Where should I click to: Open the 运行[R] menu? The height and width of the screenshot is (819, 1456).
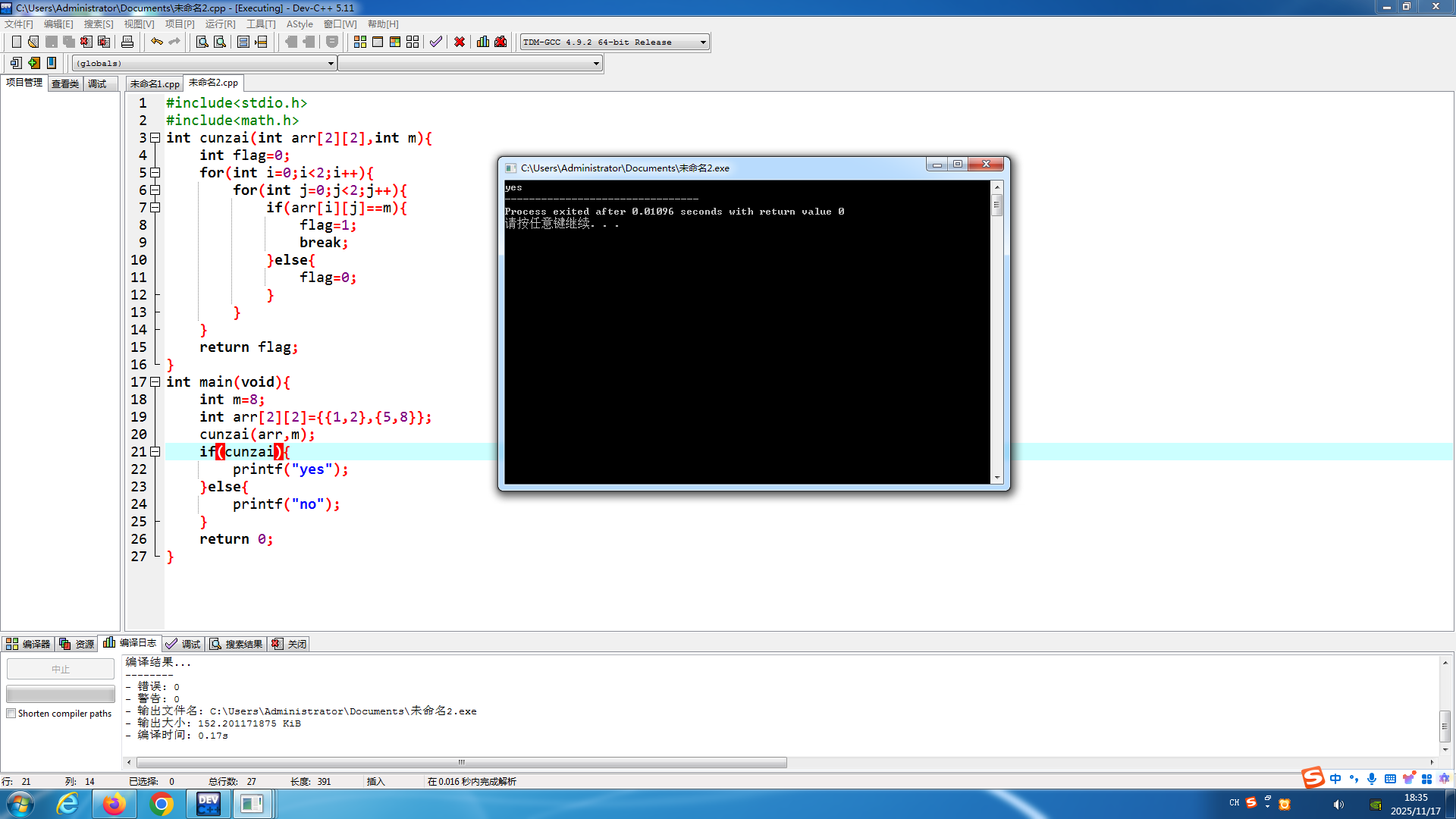tap(220, 24)
